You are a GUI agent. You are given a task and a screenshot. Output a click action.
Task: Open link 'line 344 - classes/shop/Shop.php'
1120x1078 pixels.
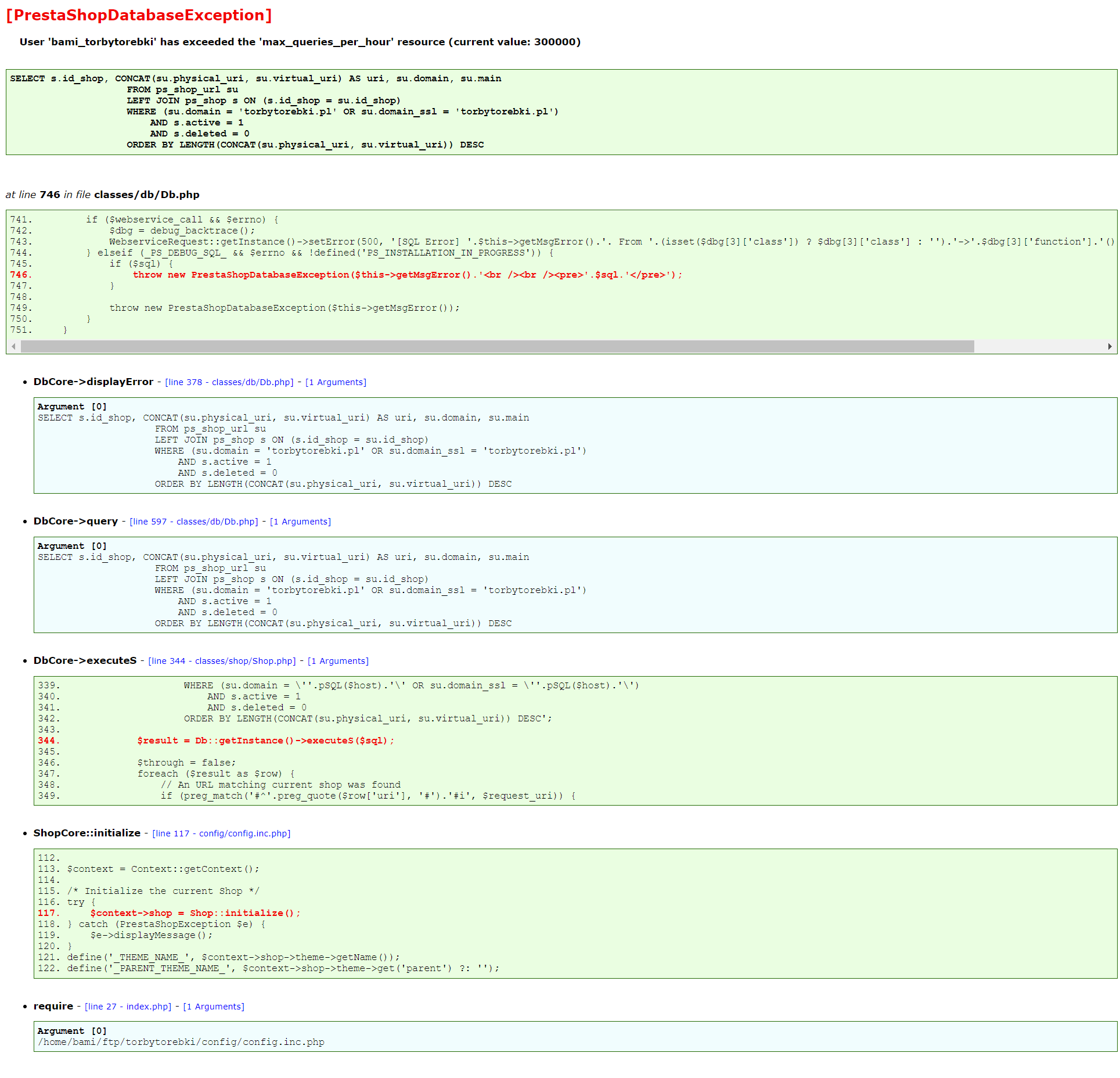(222, 661)
